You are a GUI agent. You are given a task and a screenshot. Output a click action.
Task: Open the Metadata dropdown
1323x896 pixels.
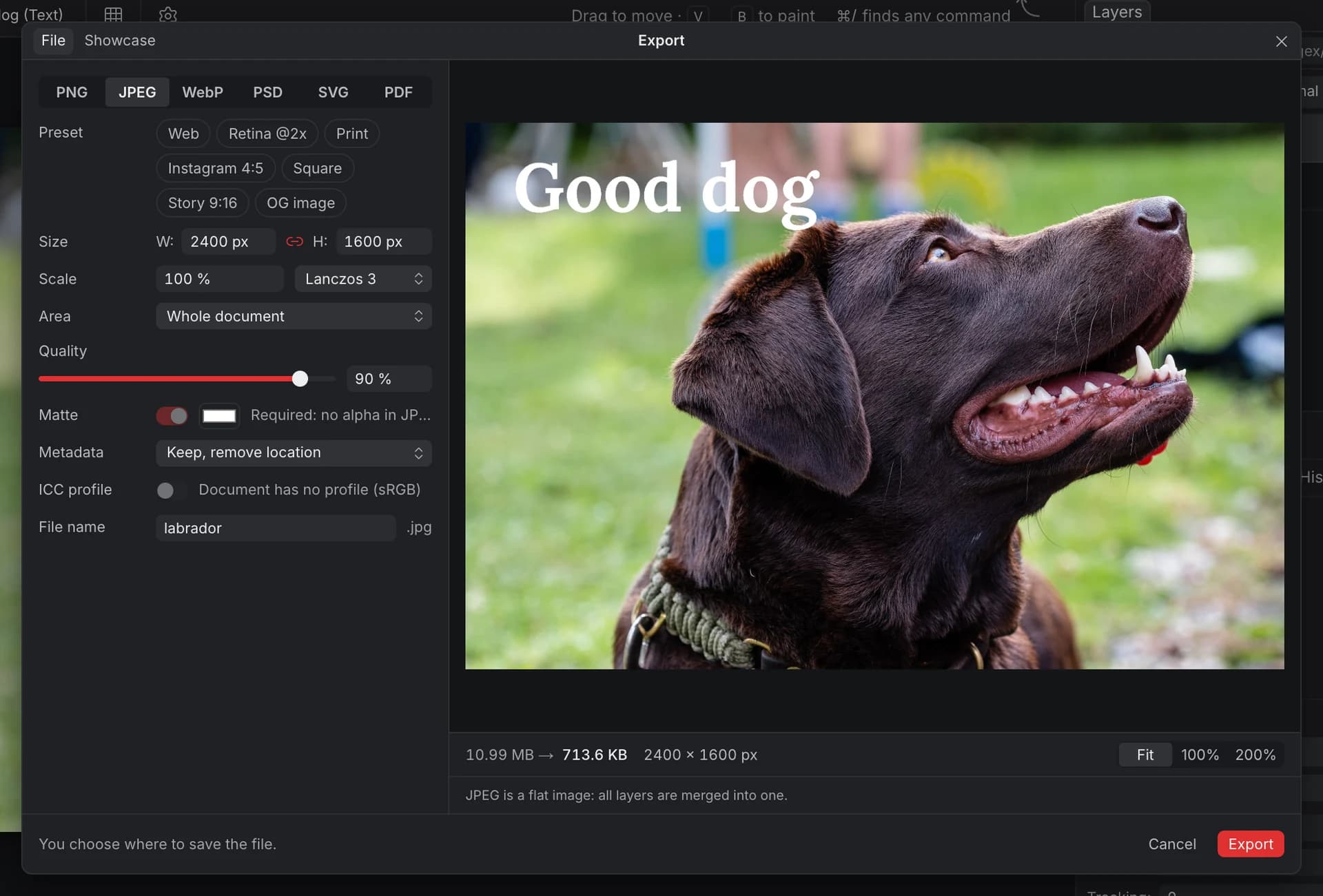tap(294, 452)
